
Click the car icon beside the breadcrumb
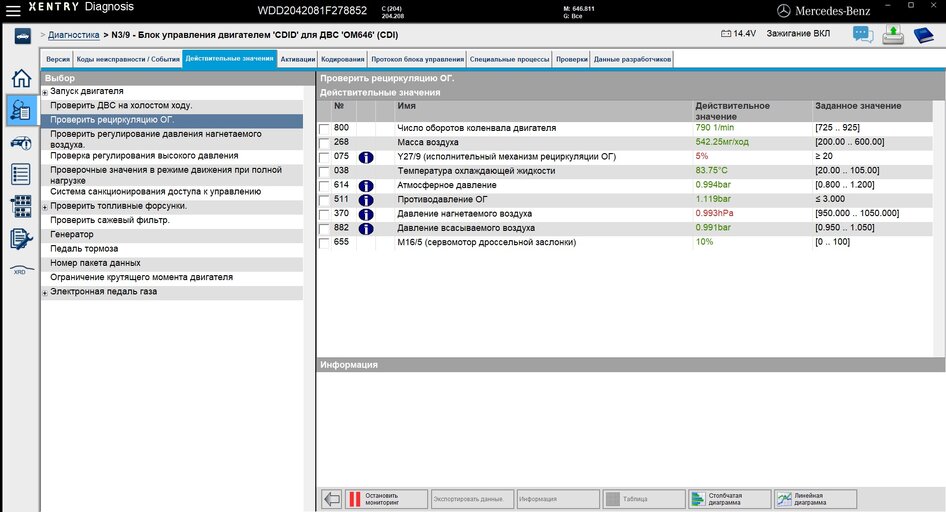tap(23, 36)
